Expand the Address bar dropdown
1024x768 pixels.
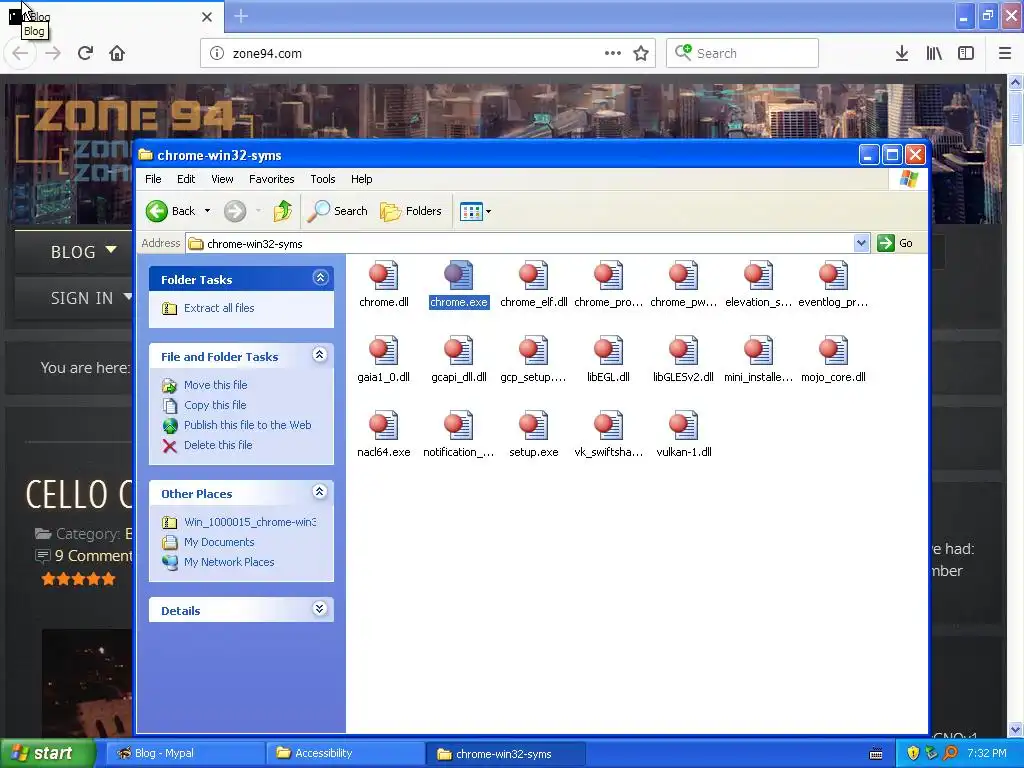861,243
